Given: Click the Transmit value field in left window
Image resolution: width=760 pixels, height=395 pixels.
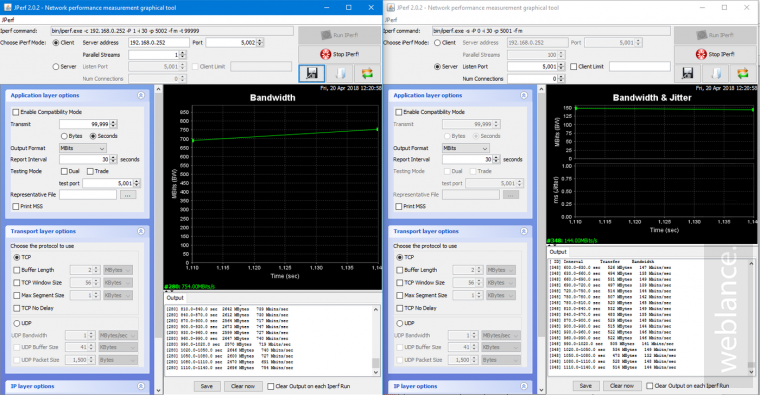Looking at the screenshot, I should click(85, 124).
